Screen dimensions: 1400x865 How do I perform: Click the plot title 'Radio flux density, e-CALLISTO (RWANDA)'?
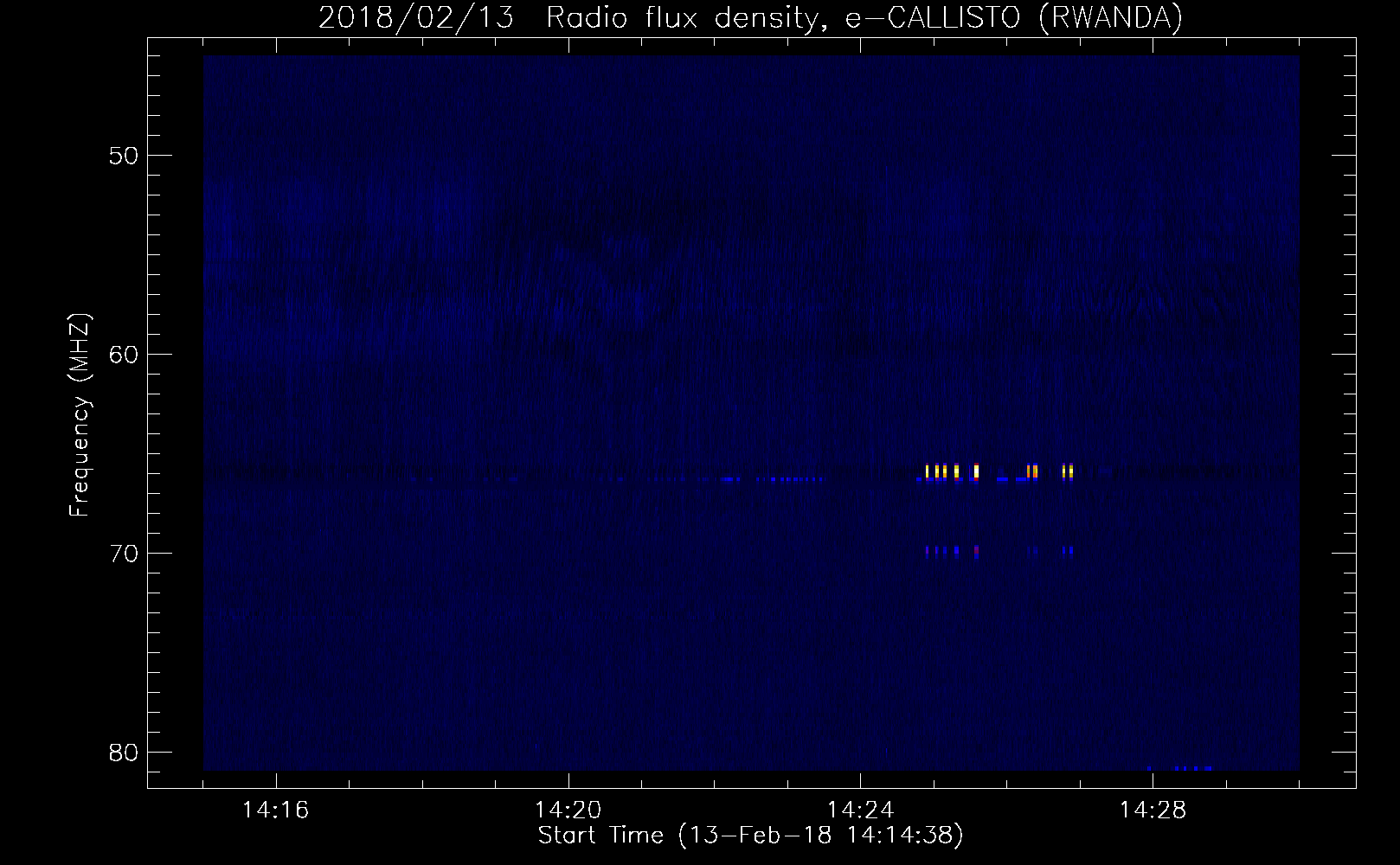pos(864,17)
